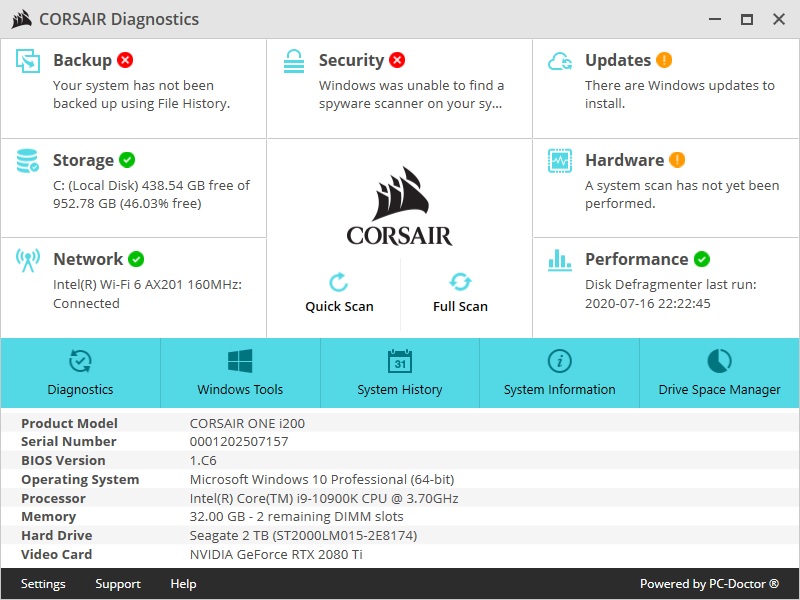
Task: Open the System History tab
Action: tap(400, 373)
